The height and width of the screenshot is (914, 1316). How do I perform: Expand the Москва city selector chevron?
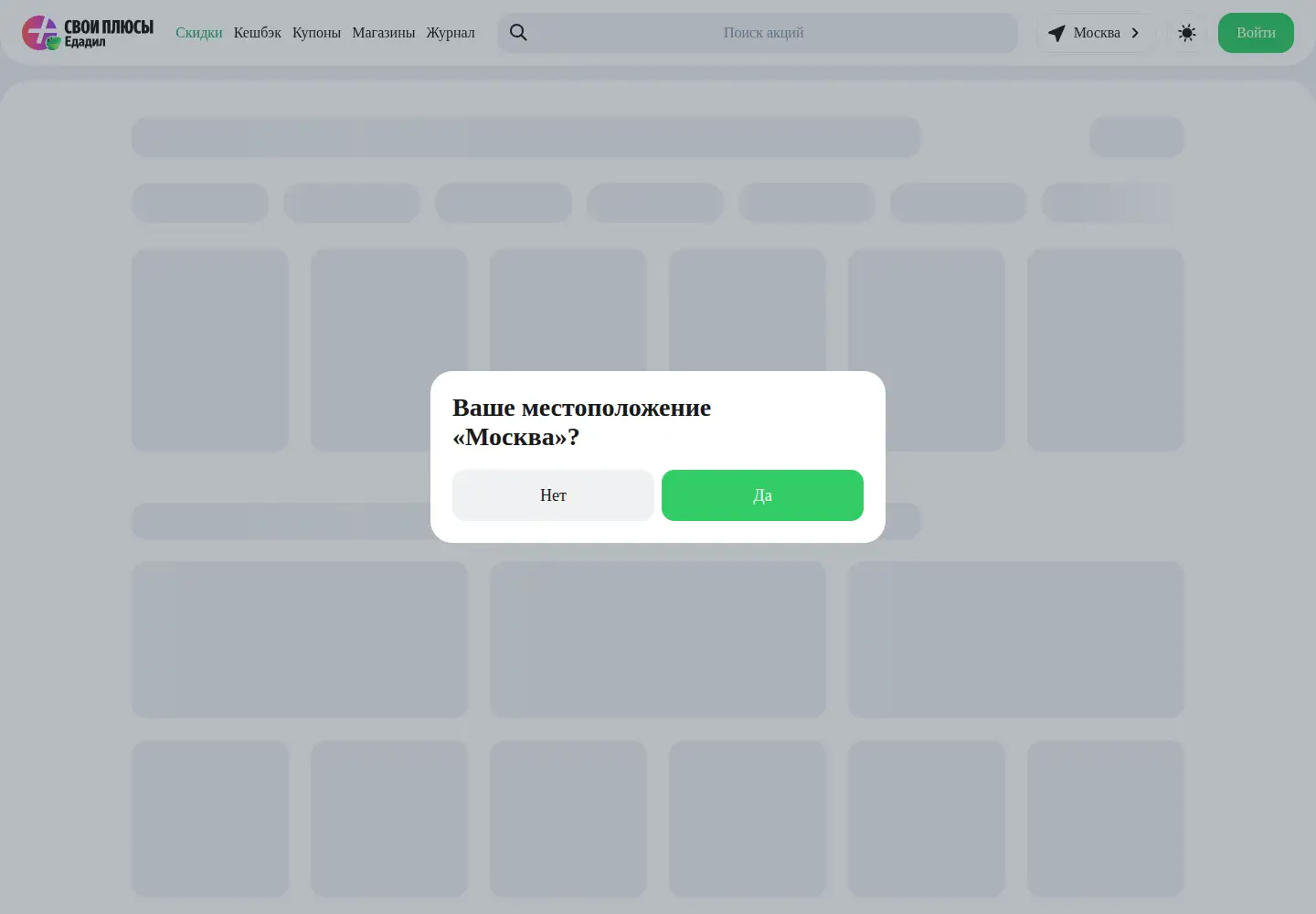tap(1135, 33)
